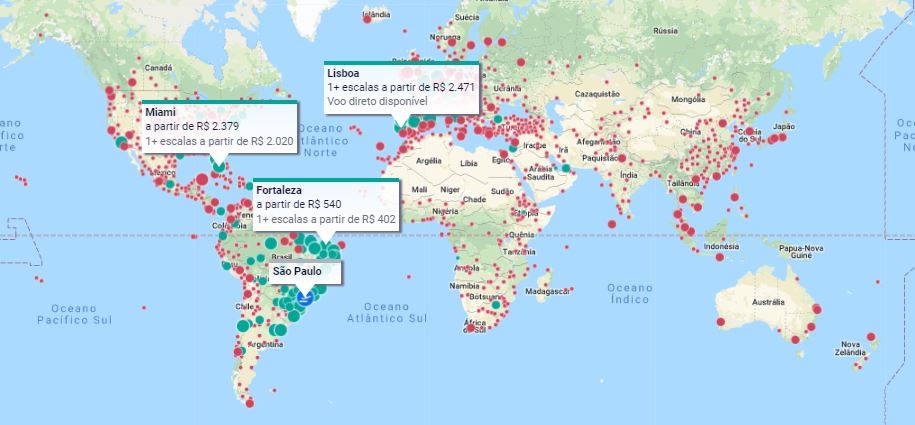Click 'Voo direto disponível' in Lisboa tooltip
The image size is (915, 425).
[377, 102]
